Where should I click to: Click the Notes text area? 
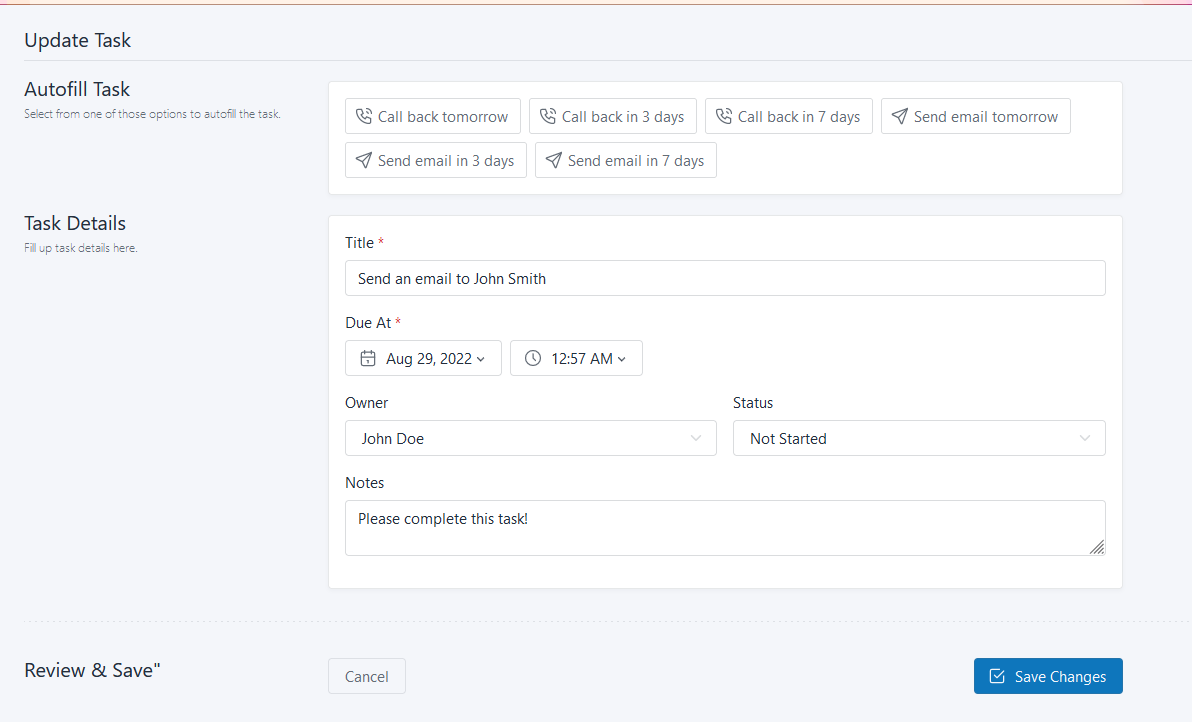pyautogui.click(x=725, y=527)
